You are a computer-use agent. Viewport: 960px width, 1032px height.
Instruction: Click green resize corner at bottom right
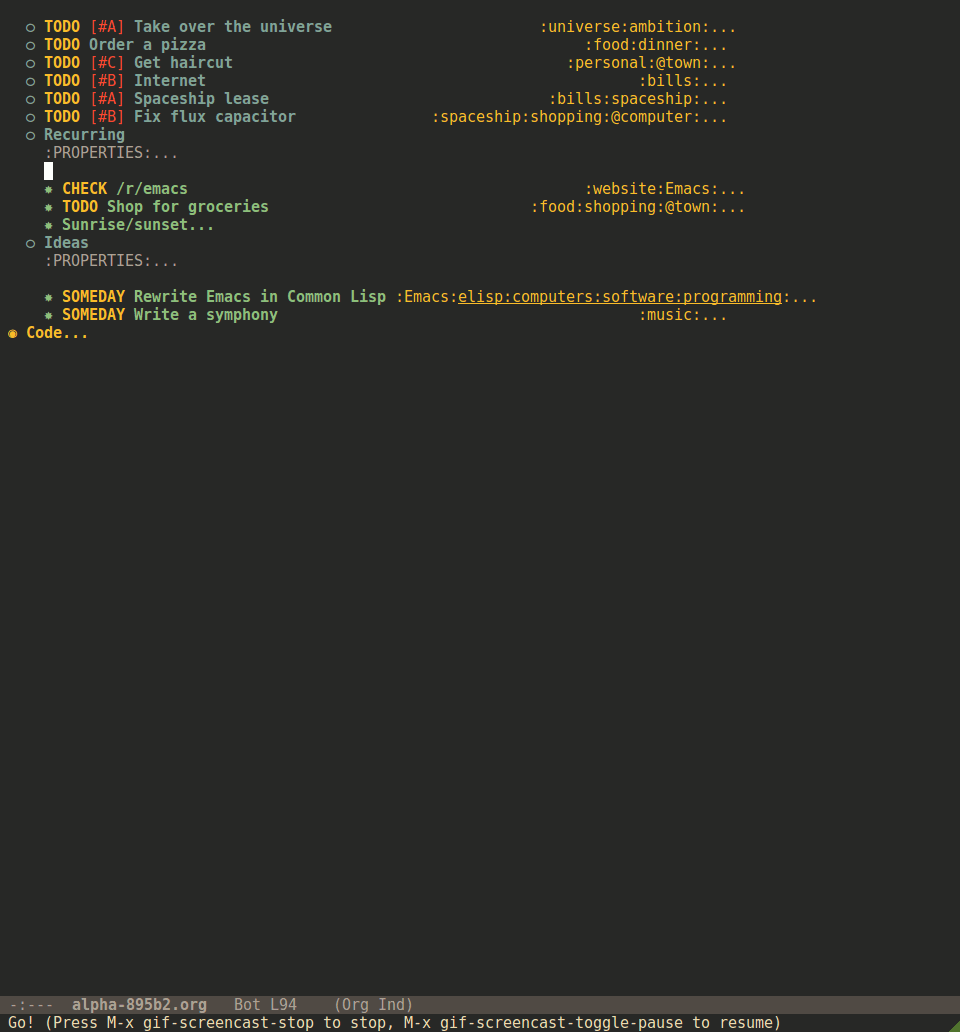(953, 1025)
